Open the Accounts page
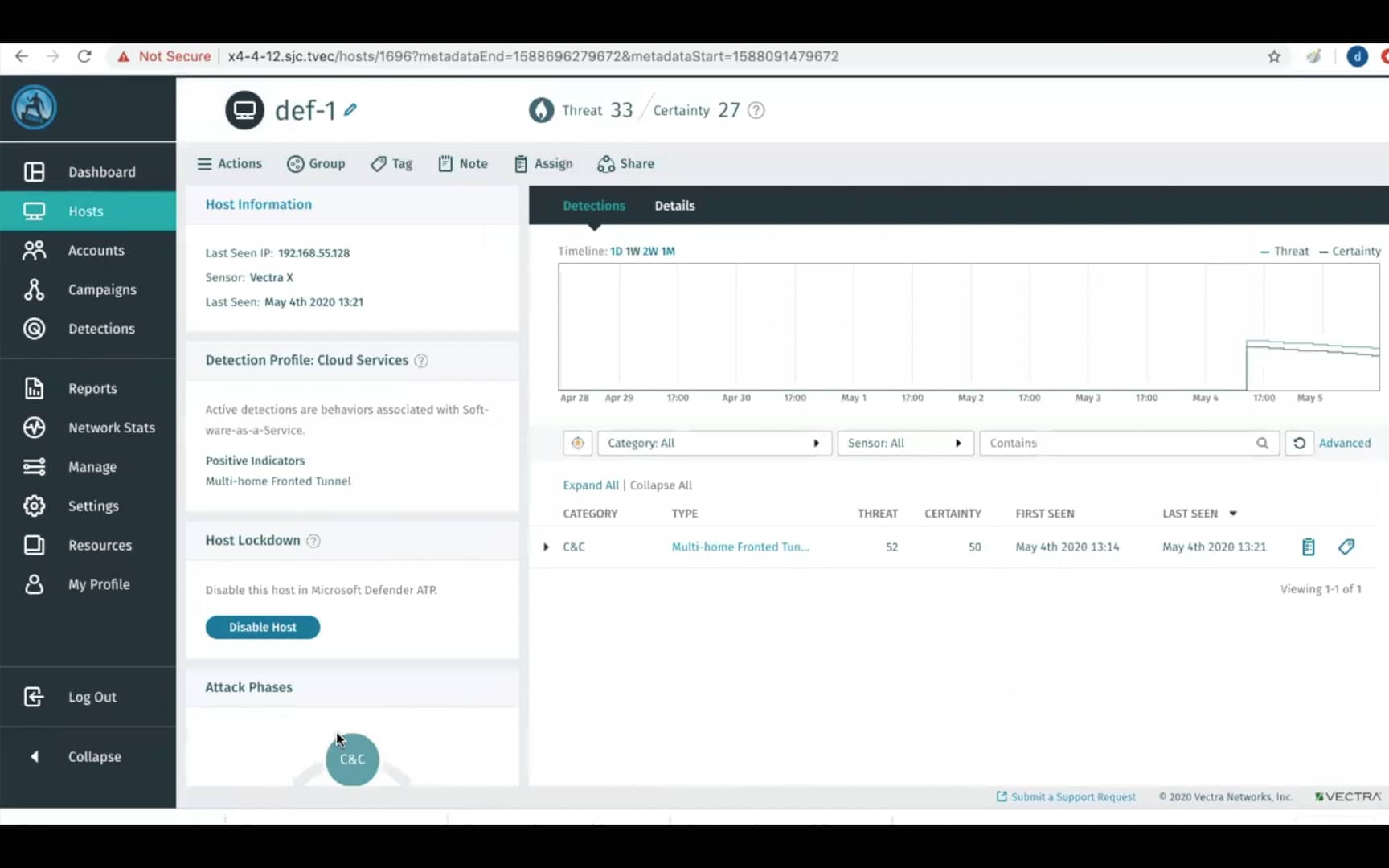The image size is (1389, 868). pos(96,250)
